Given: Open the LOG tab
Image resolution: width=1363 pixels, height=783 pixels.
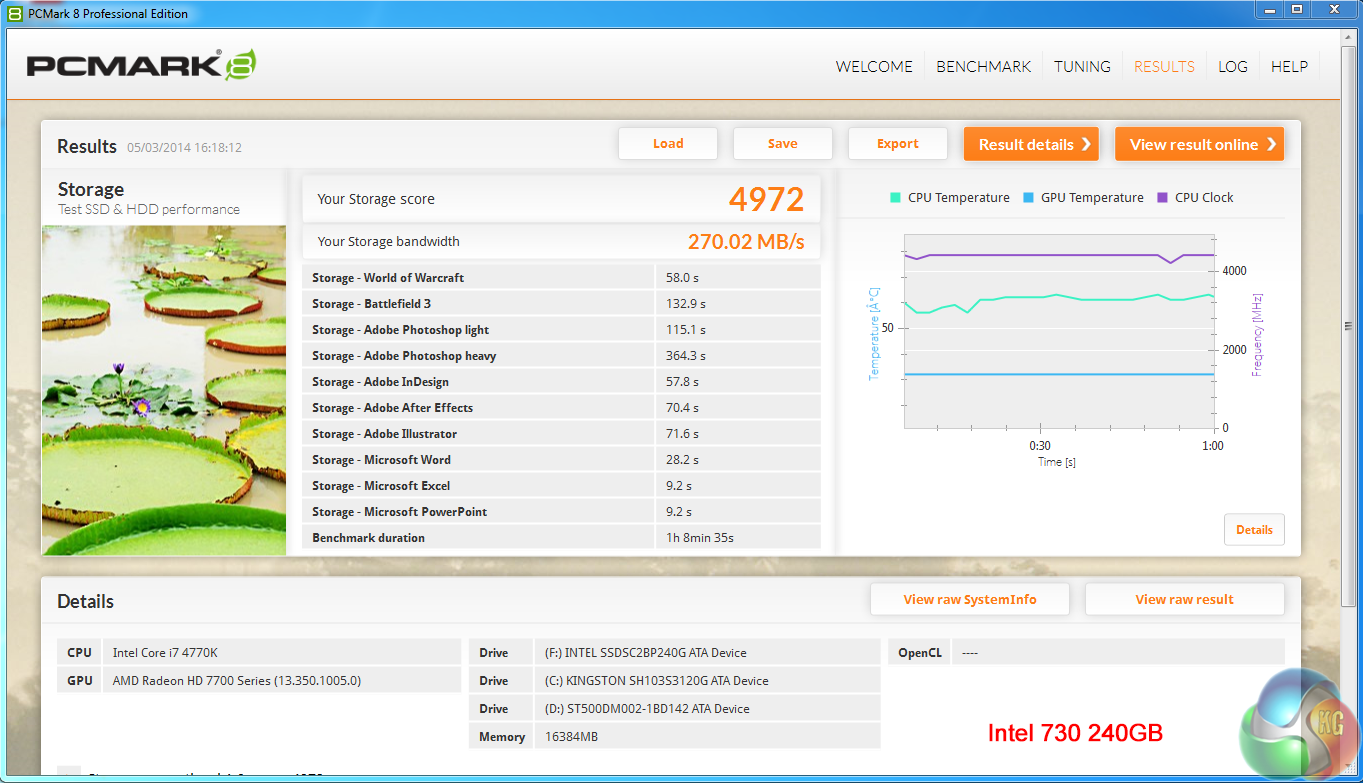Looking at the screenshot, I should click(1232, 67).
